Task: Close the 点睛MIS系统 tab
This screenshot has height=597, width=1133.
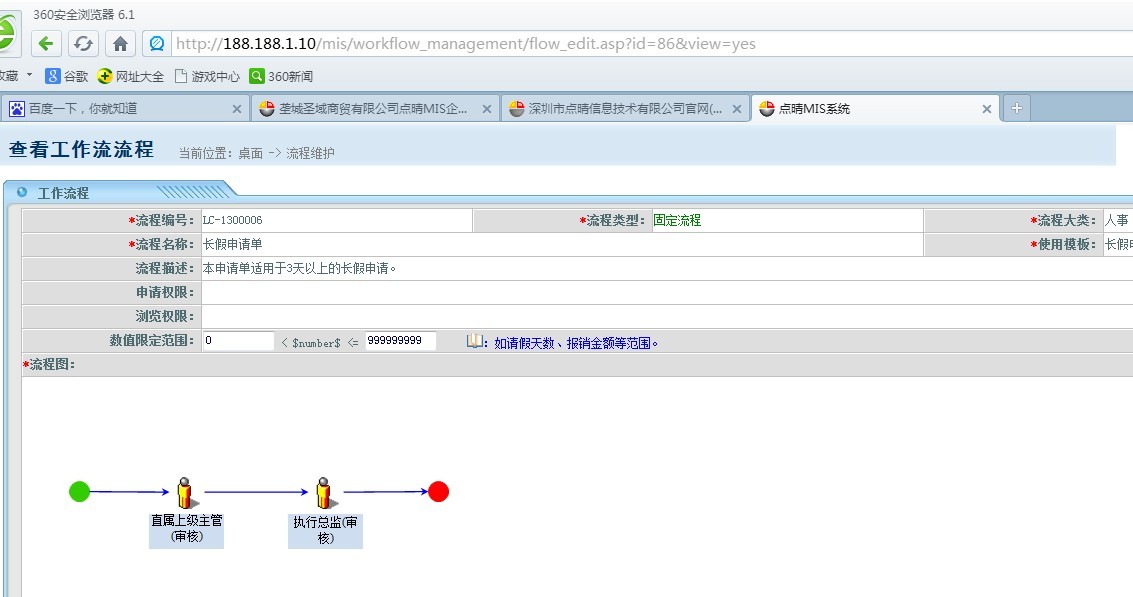Action: coord(986,109)
